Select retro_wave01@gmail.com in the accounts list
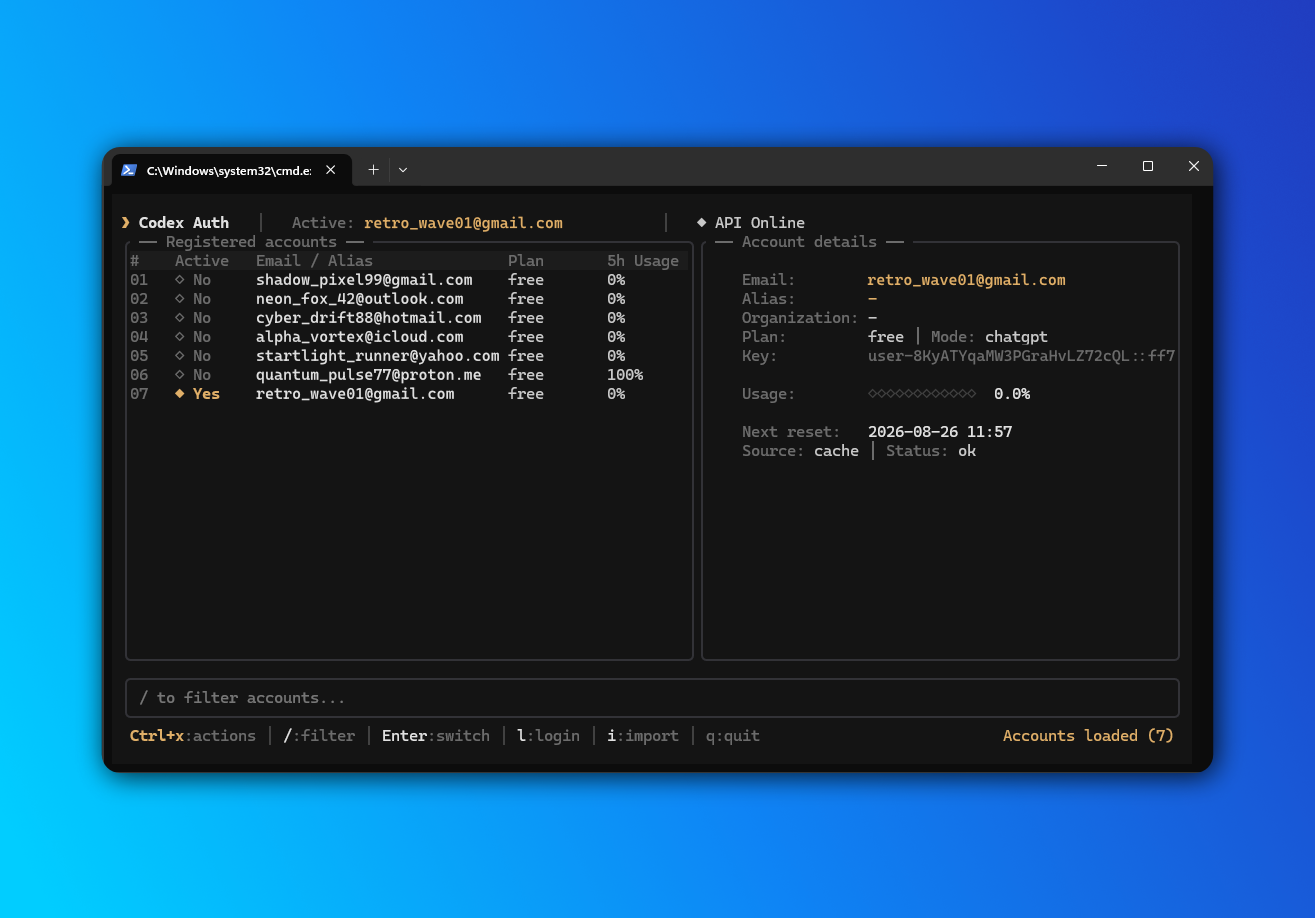Image resolution: width=1315 pixels, height=918 pixels. [355, 394]
